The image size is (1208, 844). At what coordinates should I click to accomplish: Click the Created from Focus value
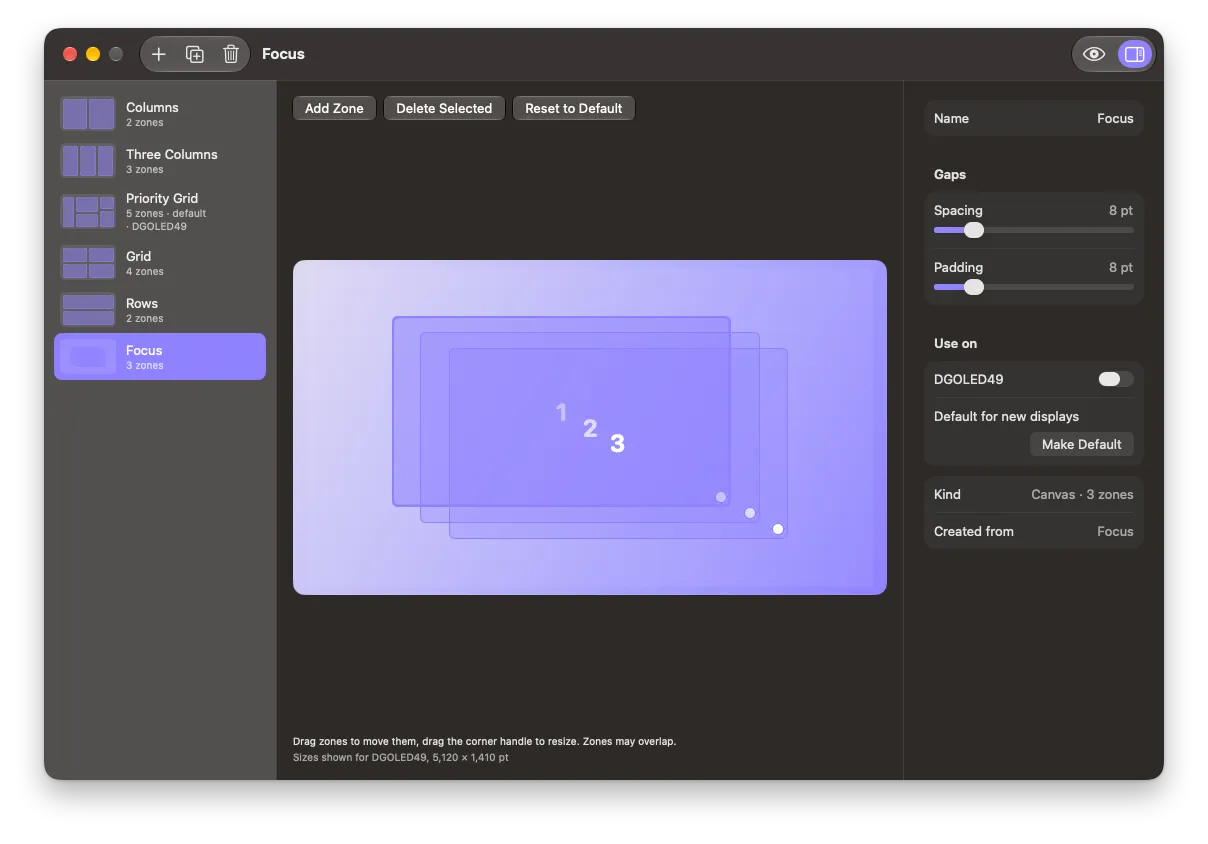click(1115, 531)
